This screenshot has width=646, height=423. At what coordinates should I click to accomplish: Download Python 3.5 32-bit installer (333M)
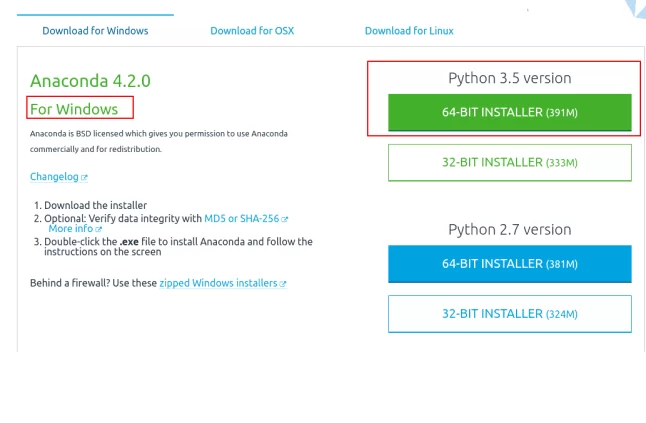tap(510, 163)
